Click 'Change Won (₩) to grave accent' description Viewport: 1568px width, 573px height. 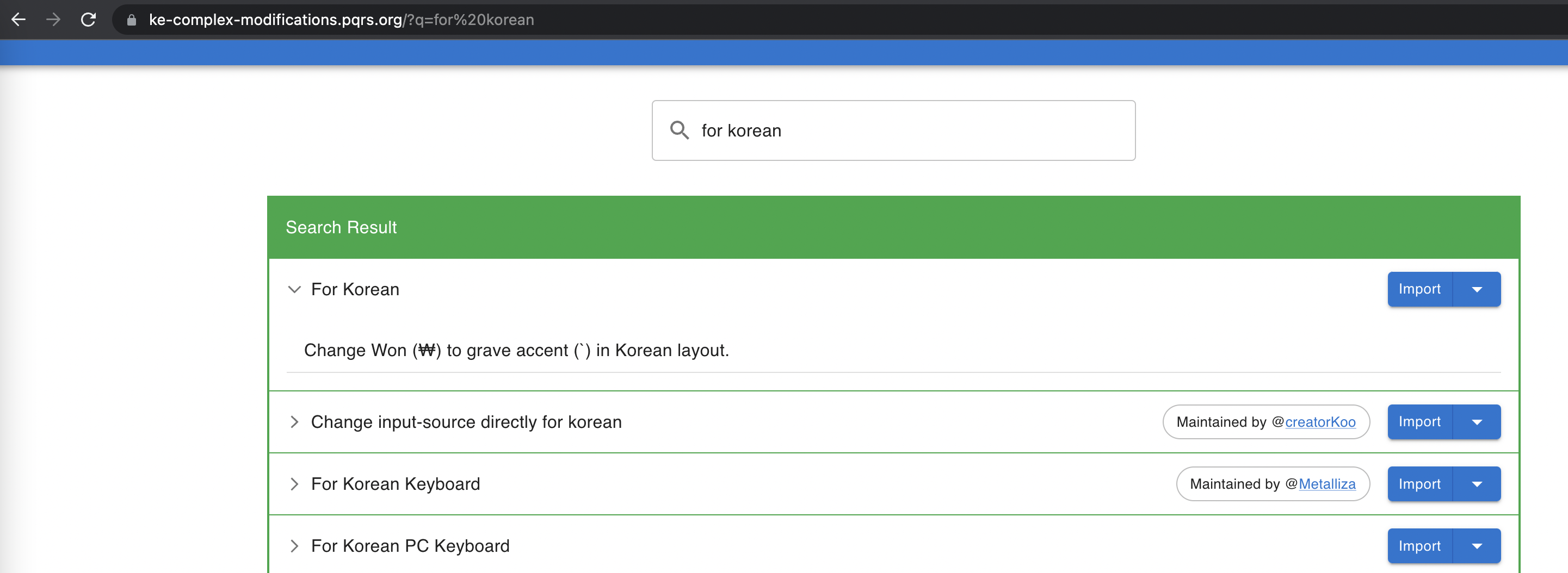516,350
